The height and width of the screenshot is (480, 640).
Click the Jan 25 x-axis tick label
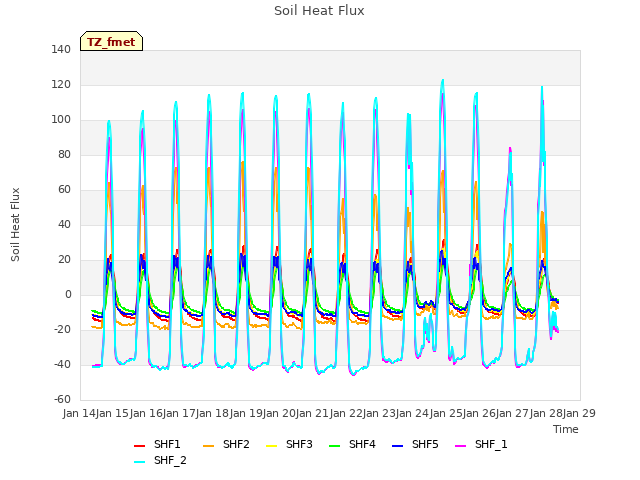(x=446, y=413)
